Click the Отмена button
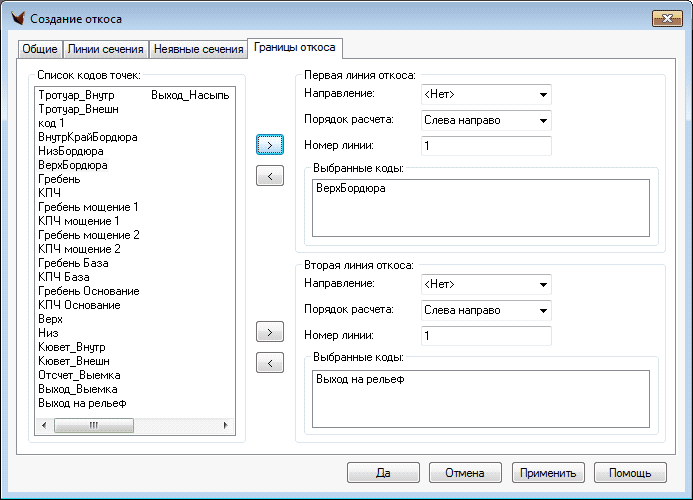The height and width of the screenshot is (500, 693). click(x=465, y=473)
